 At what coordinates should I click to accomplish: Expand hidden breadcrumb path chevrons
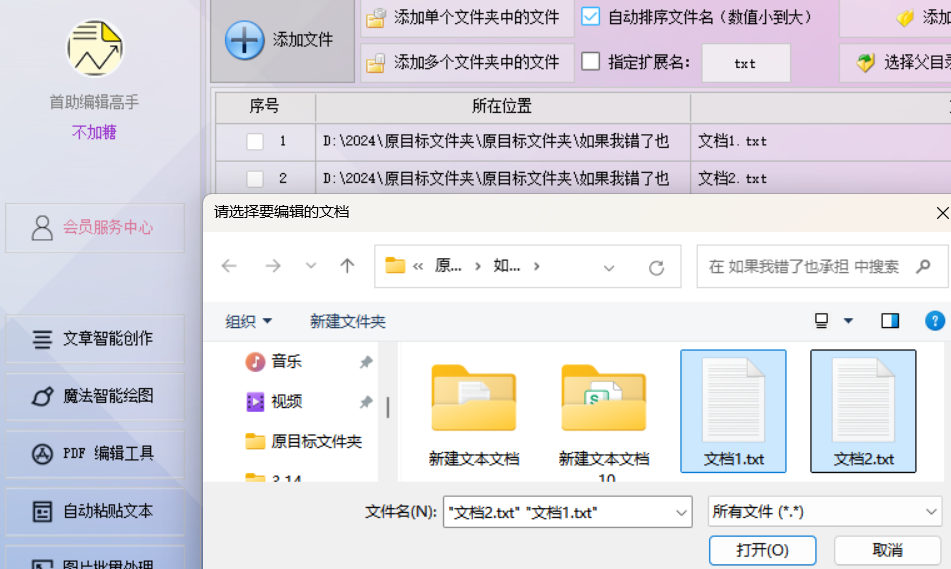pos(418,266)
